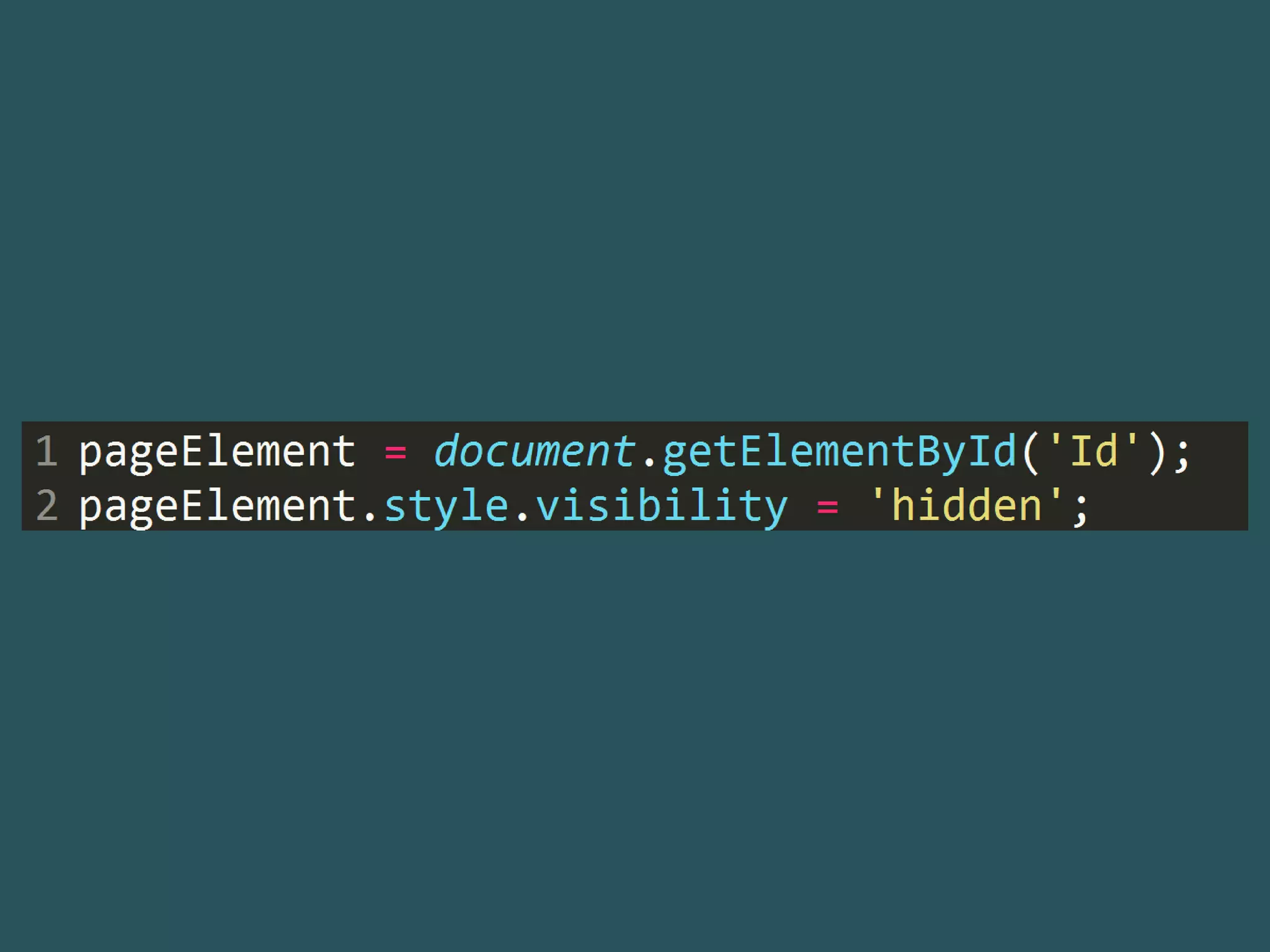Click the closing parenthesis on line 1
The height and width of the screenshot is (952, 1270).
1157,453
